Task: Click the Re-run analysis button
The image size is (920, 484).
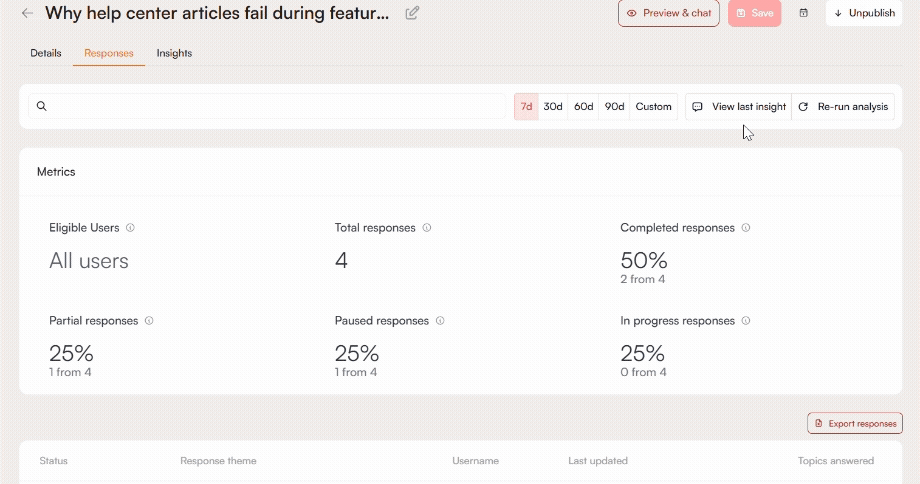Action: point(843,107)
